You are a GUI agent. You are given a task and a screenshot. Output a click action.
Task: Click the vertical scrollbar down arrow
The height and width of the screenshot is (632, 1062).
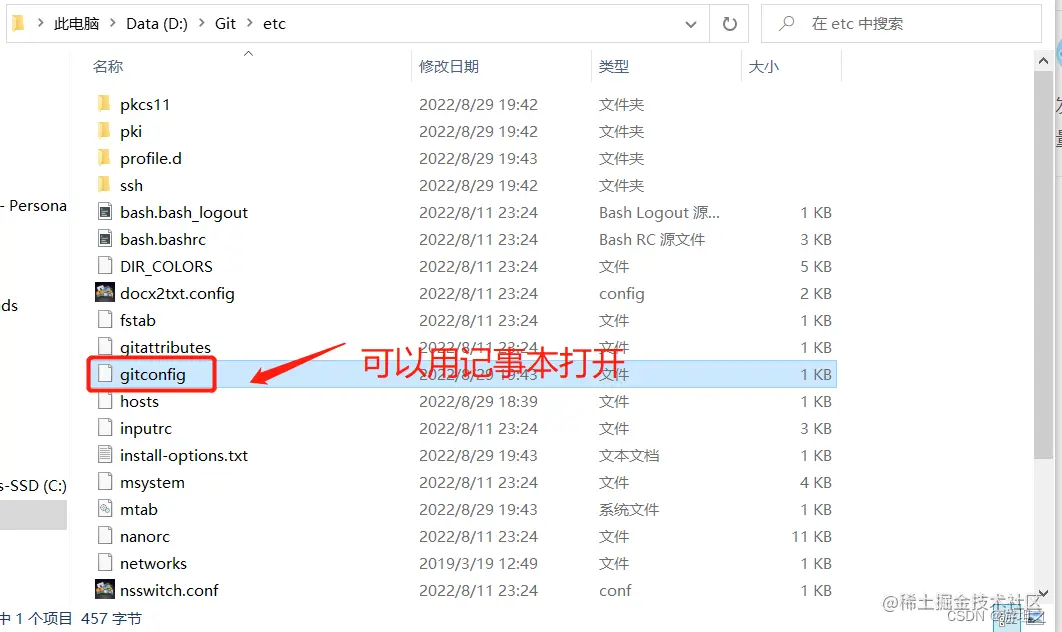coord(1043,593)
